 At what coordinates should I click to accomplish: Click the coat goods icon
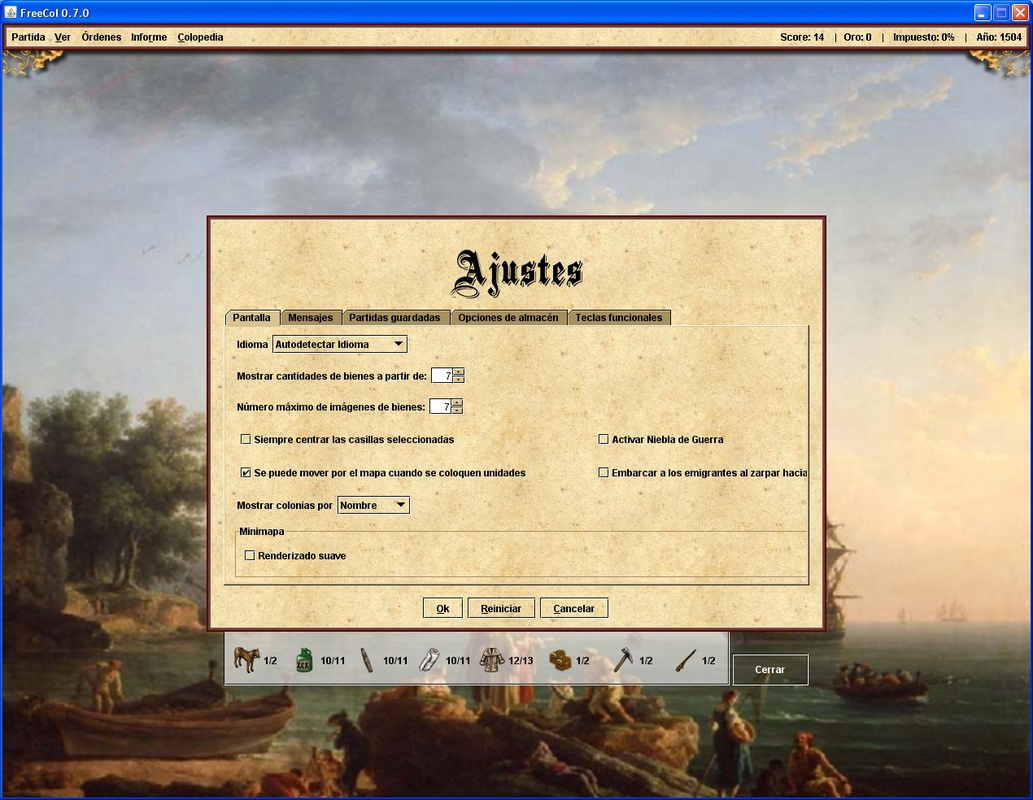491,660
